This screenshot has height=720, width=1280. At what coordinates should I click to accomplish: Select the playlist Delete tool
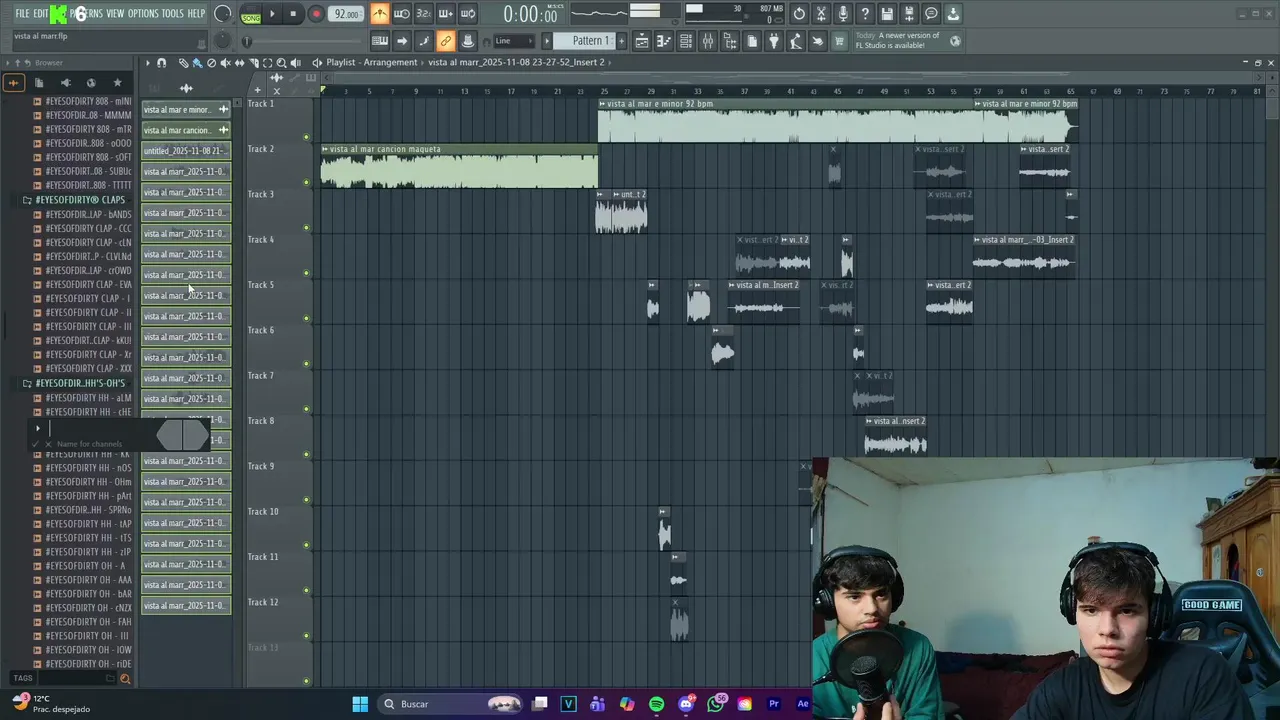(211, 62)
